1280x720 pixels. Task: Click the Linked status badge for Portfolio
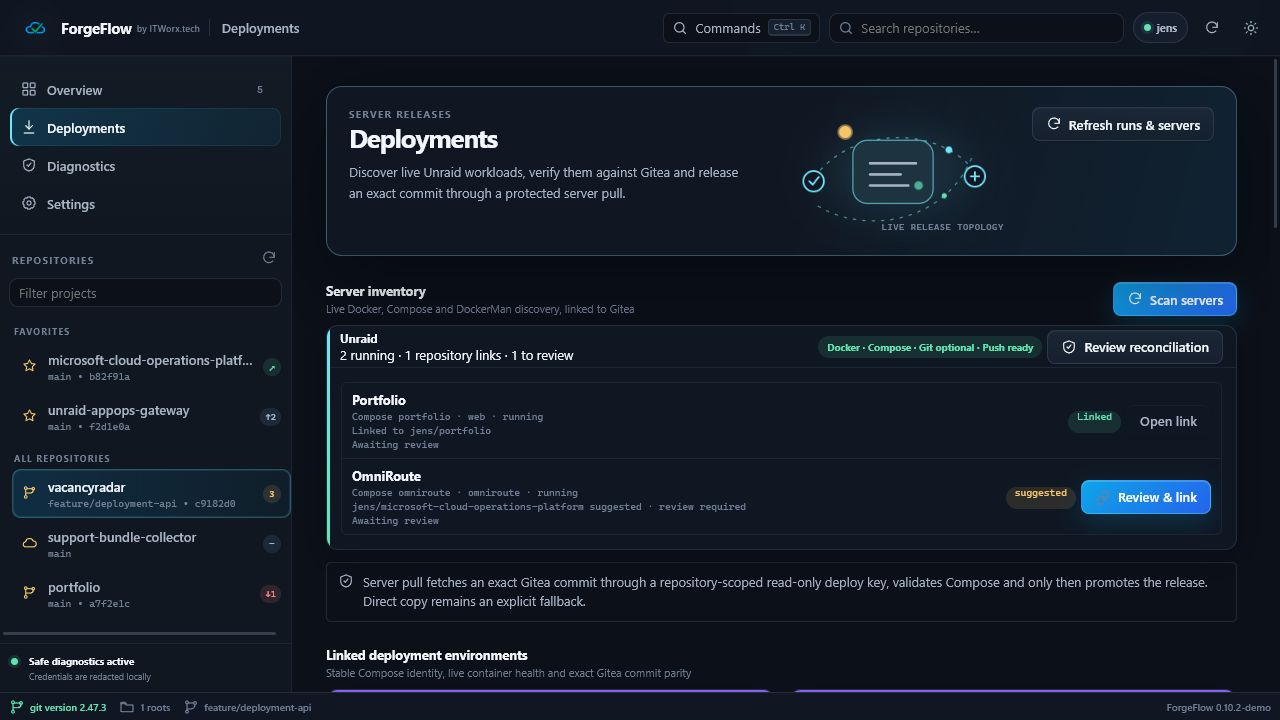pyautogui.click(x=1094, y=420)
